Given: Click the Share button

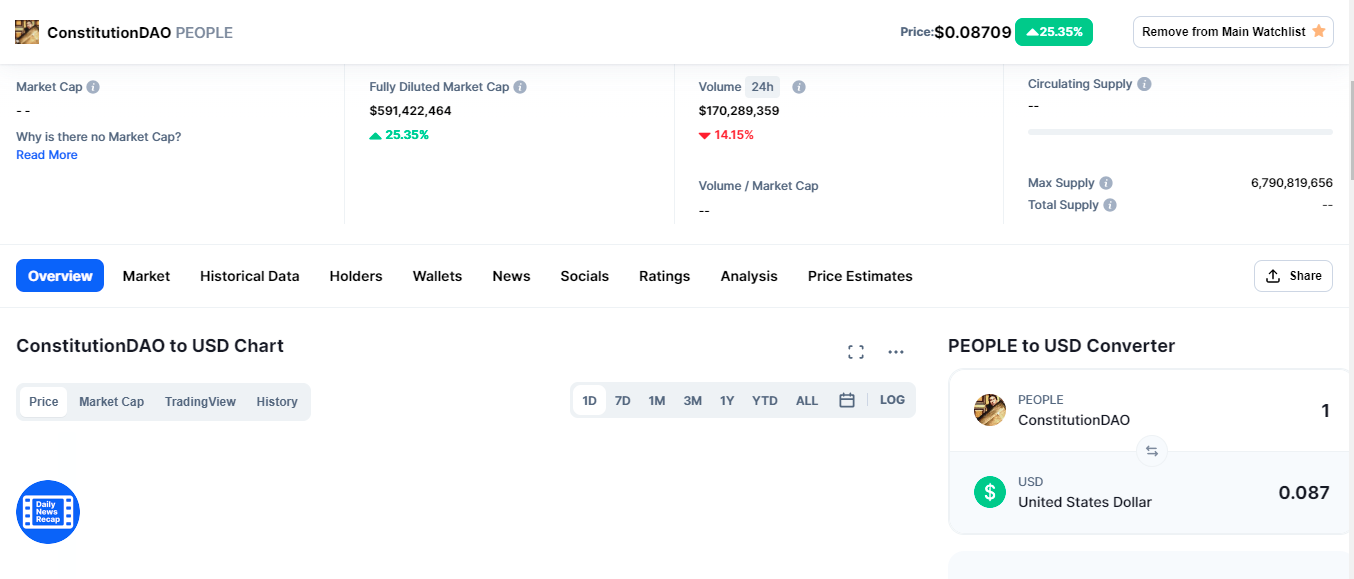Looking at the screenshot, I should [x=1293, y=276].
